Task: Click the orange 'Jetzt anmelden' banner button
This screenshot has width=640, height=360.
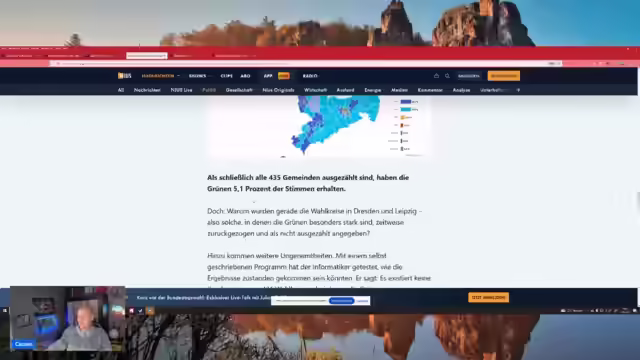Action: pyautogui.click(x=488, y=298)
